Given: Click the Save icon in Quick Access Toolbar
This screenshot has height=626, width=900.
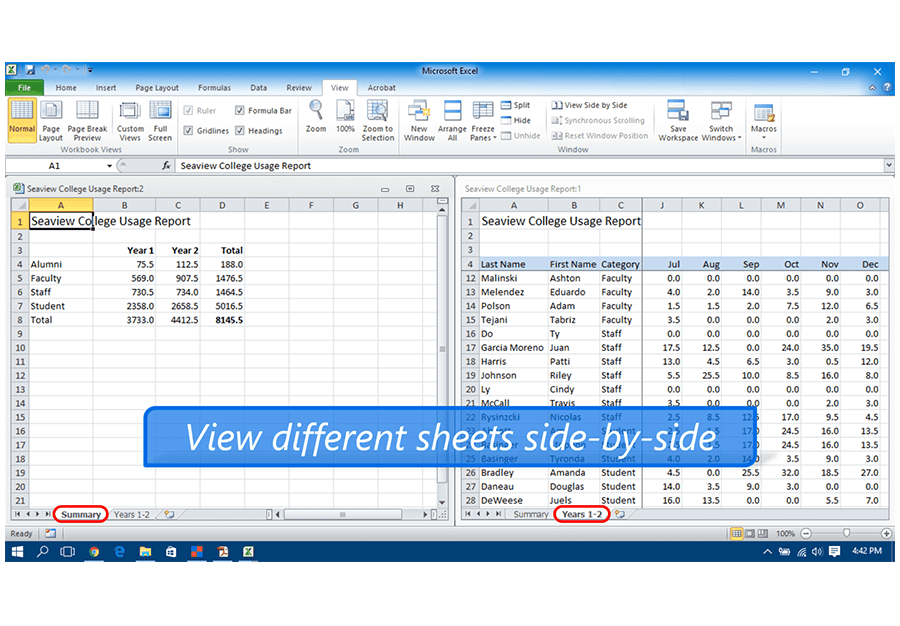Looking at the screenshot, I should (30, 71).
